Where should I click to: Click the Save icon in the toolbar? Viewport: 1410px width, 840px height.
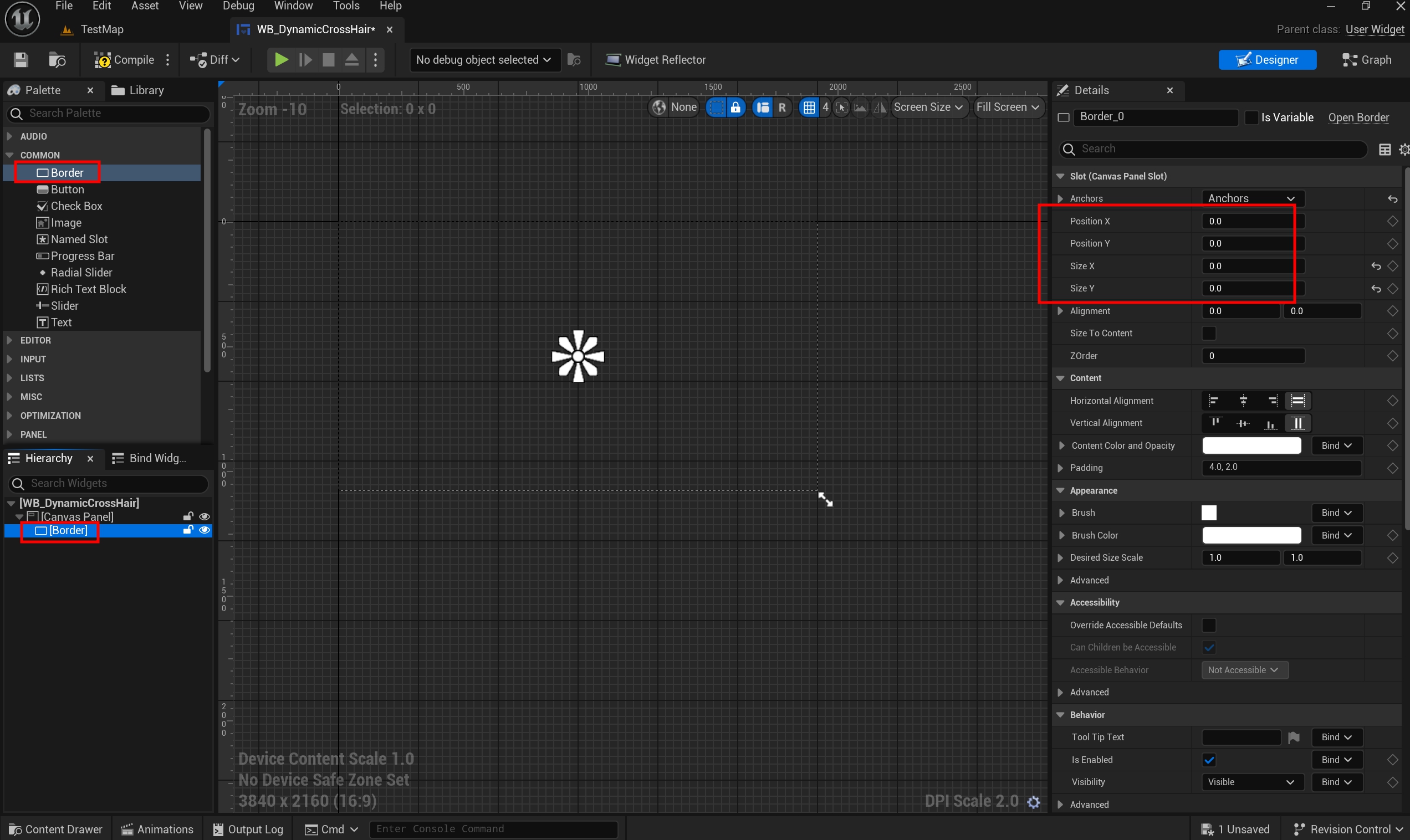21,59
